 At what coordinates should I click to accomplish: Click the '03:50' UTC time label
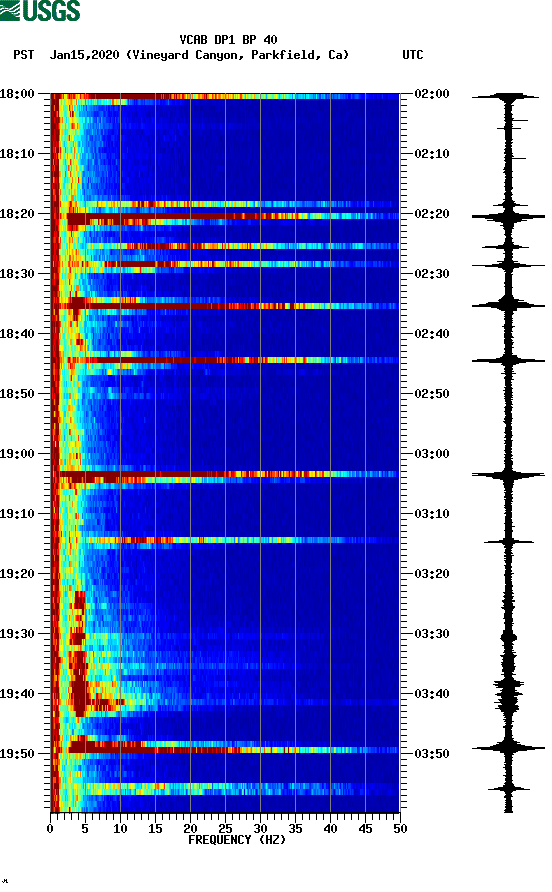pyautogui.click(x=432, y=754)
